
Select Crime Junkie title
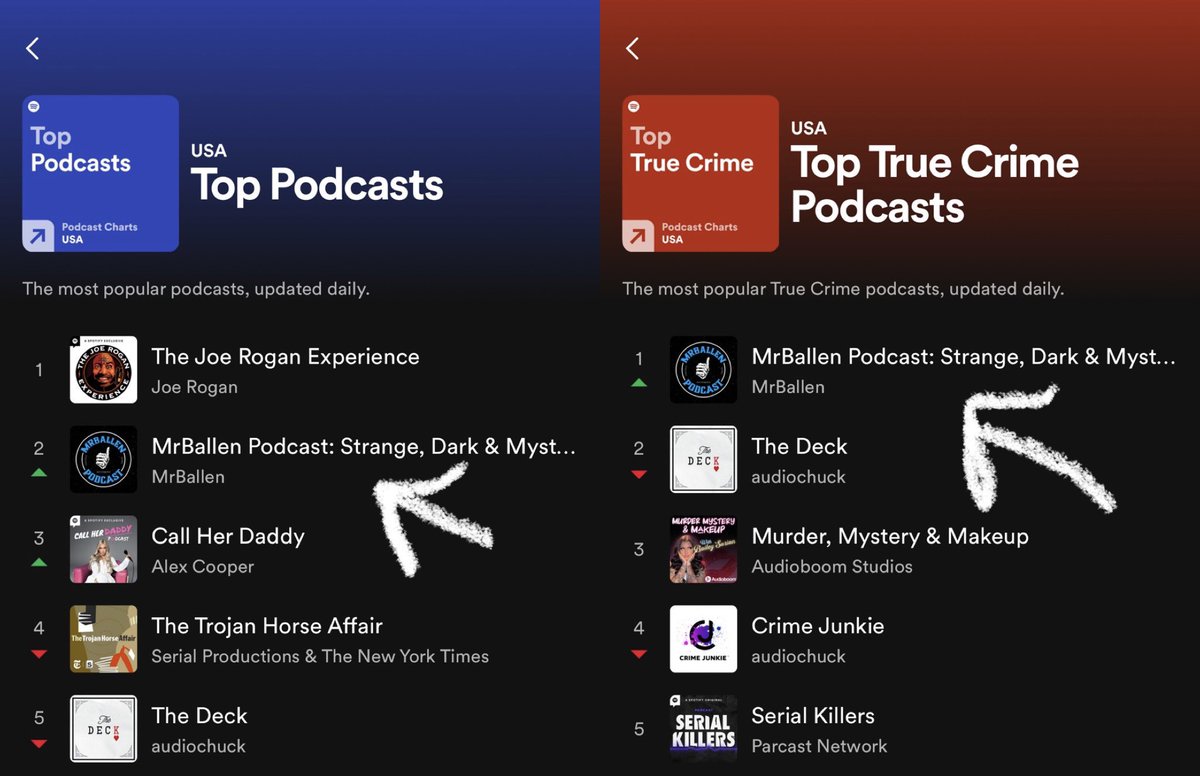818,626
